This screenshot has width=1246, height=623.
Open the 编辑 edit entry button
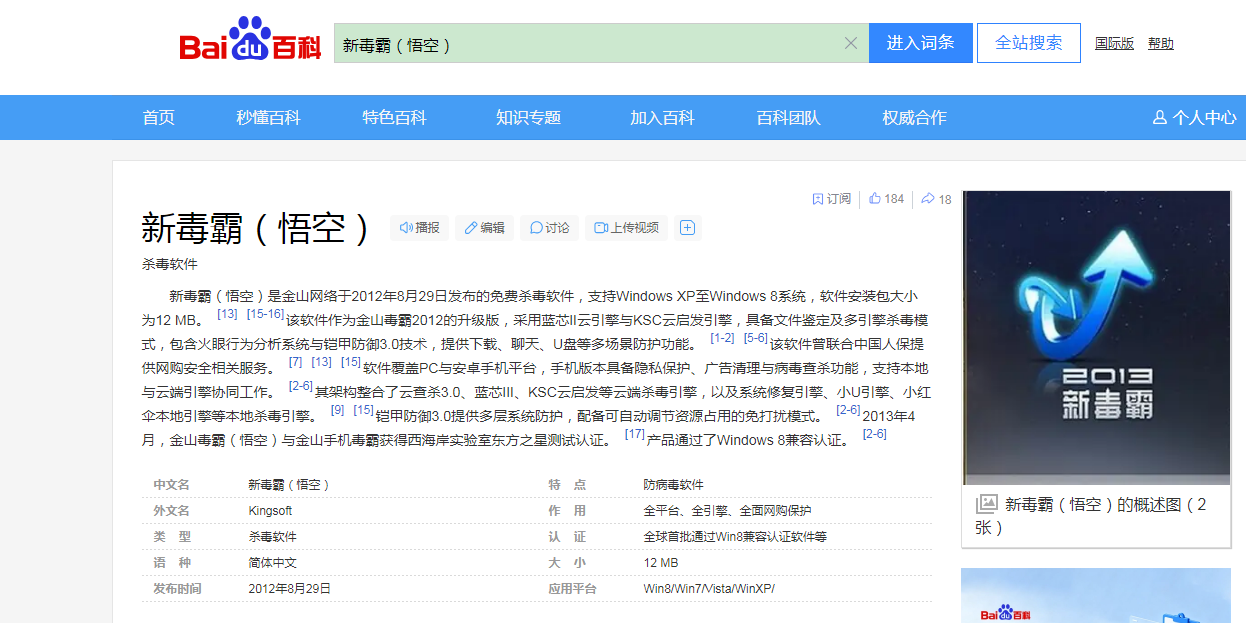(x=485, y=228)
